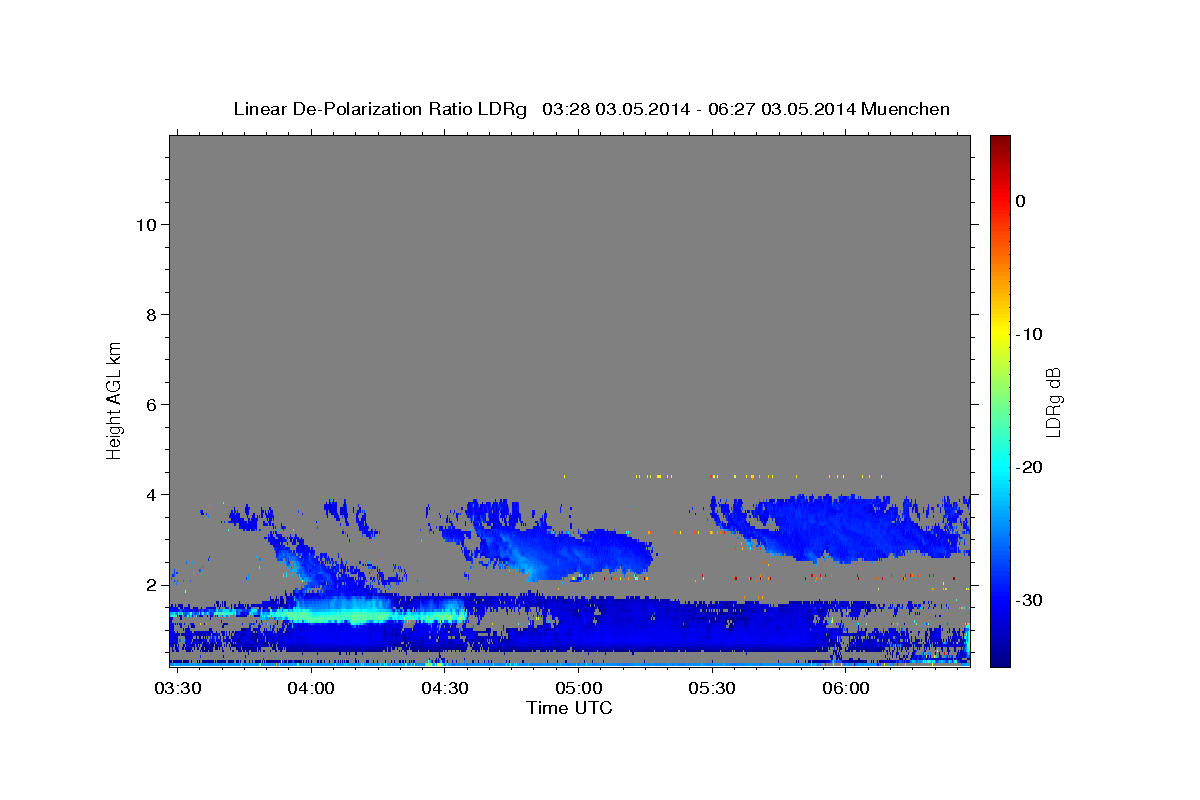This screenshot has width=1200, height=800.
Task: Select the 04:00 time tick label
Action: tap(310, 689)
